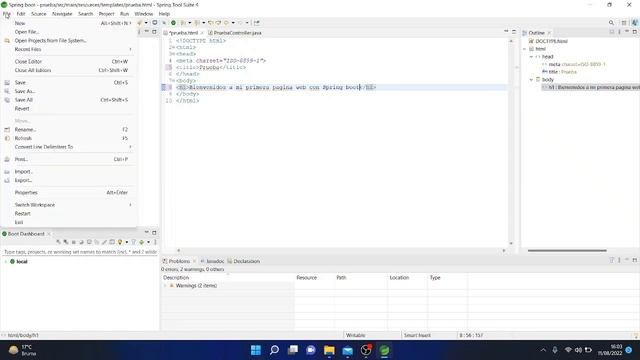Minimize the Outline view panel
The width and height of the screenshot is (640, 360).
click(x=627, y=32)
